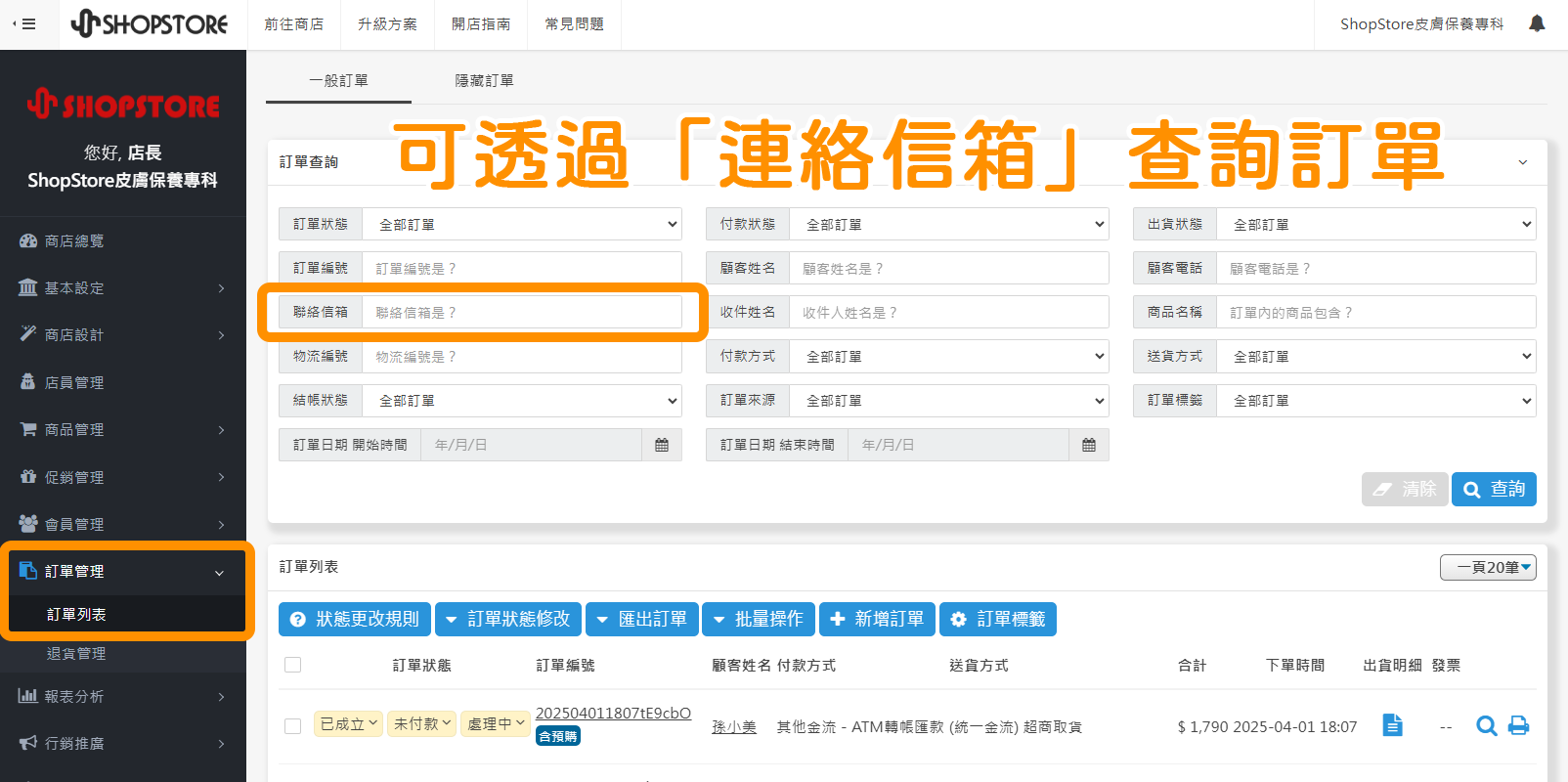The image size is (1568, 782).
Task: Click 訂單標籤 gear button
Action: tap(998, 619)
